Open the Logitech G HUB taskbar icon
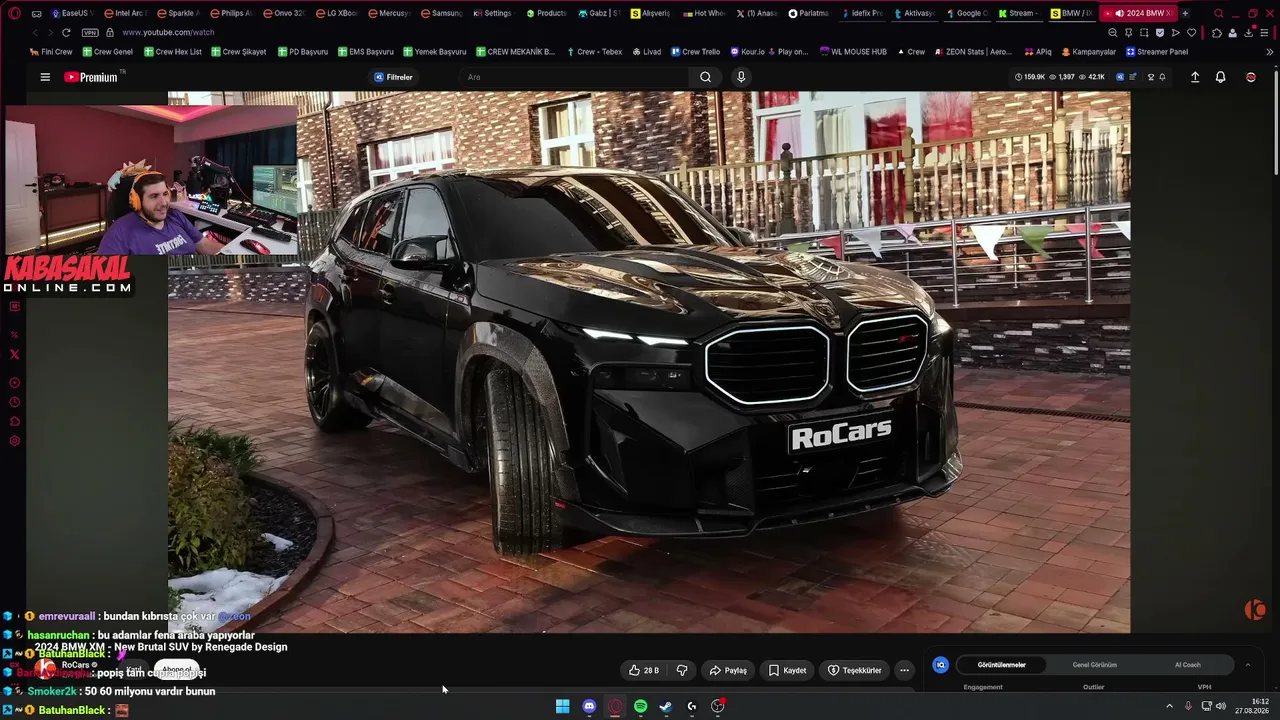The height and width of the screenshot is (720, 1280). click(692, 706)
